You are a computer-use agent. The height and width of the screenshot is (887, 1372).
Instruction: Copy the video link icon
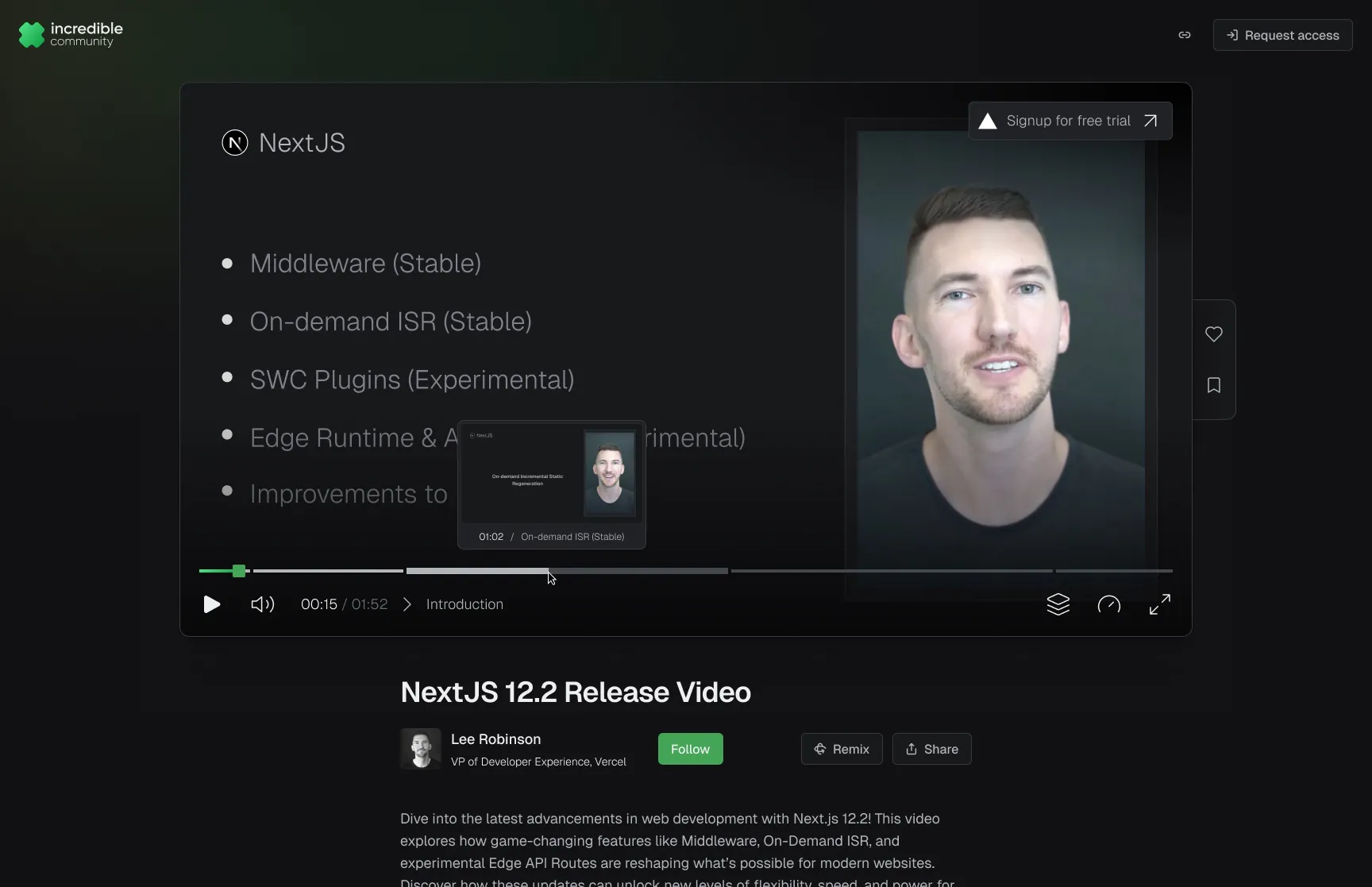tap(1184, 35)
